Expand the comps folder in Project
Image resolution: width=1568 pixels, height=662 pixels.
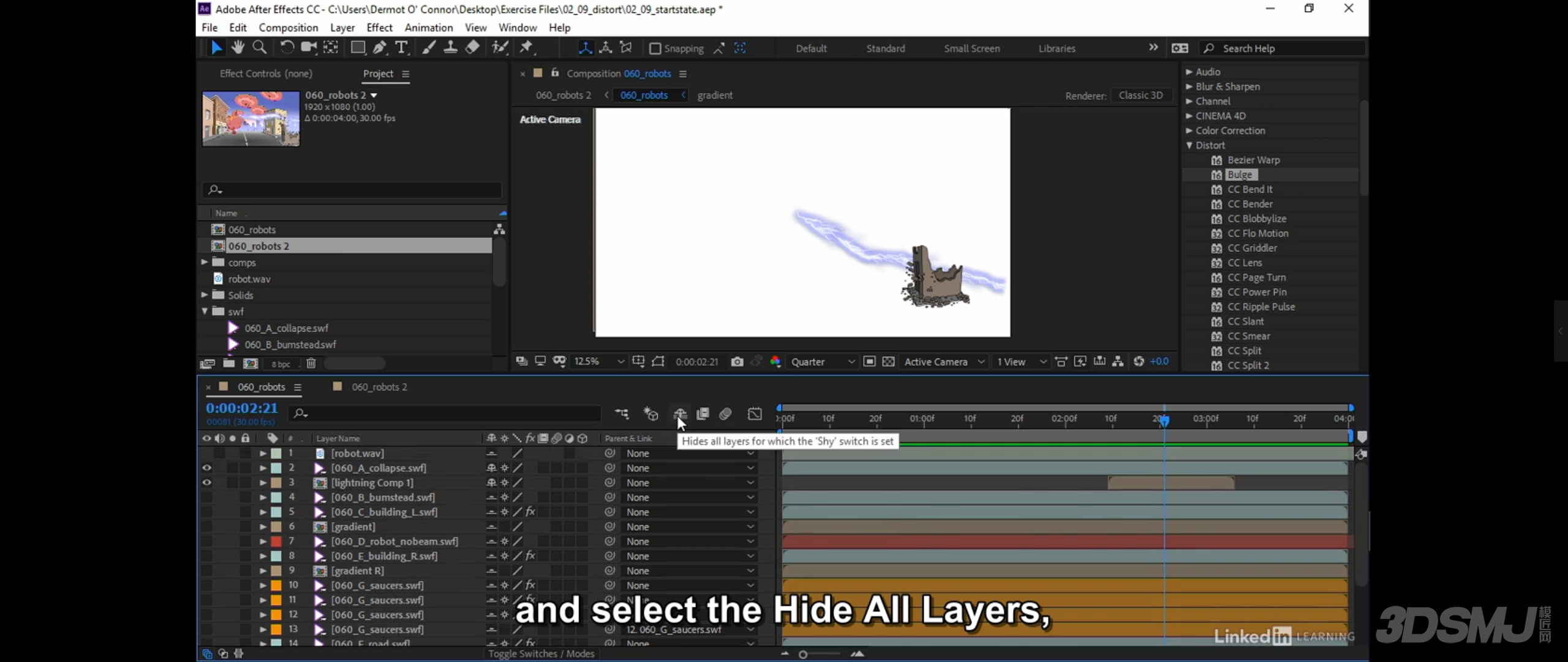click(x=205, y=262)
